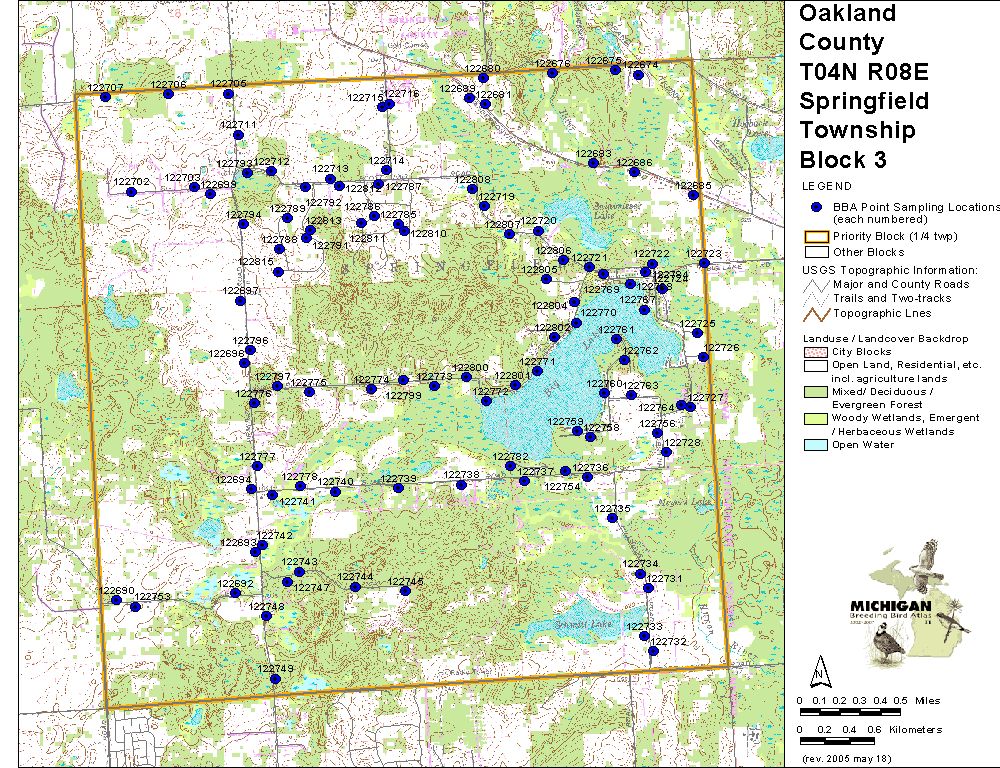
Task: Select sampling point 122705 on the top border
Action: (228, 94)
